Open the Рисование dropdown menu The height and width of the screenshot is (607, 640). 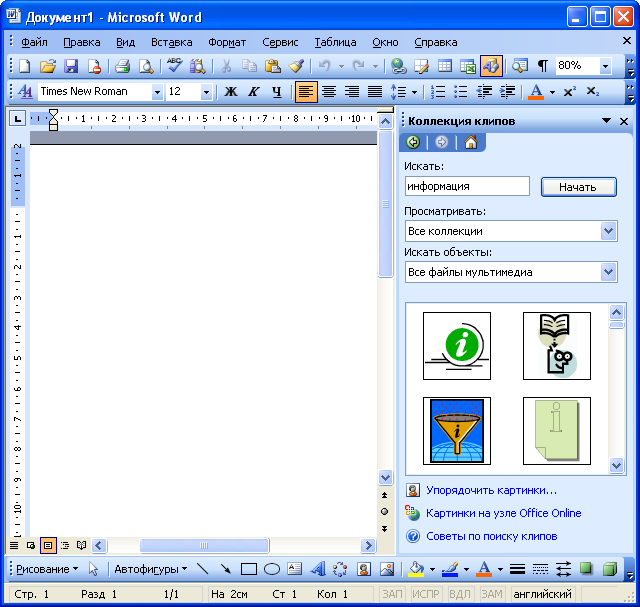[47, 569]
